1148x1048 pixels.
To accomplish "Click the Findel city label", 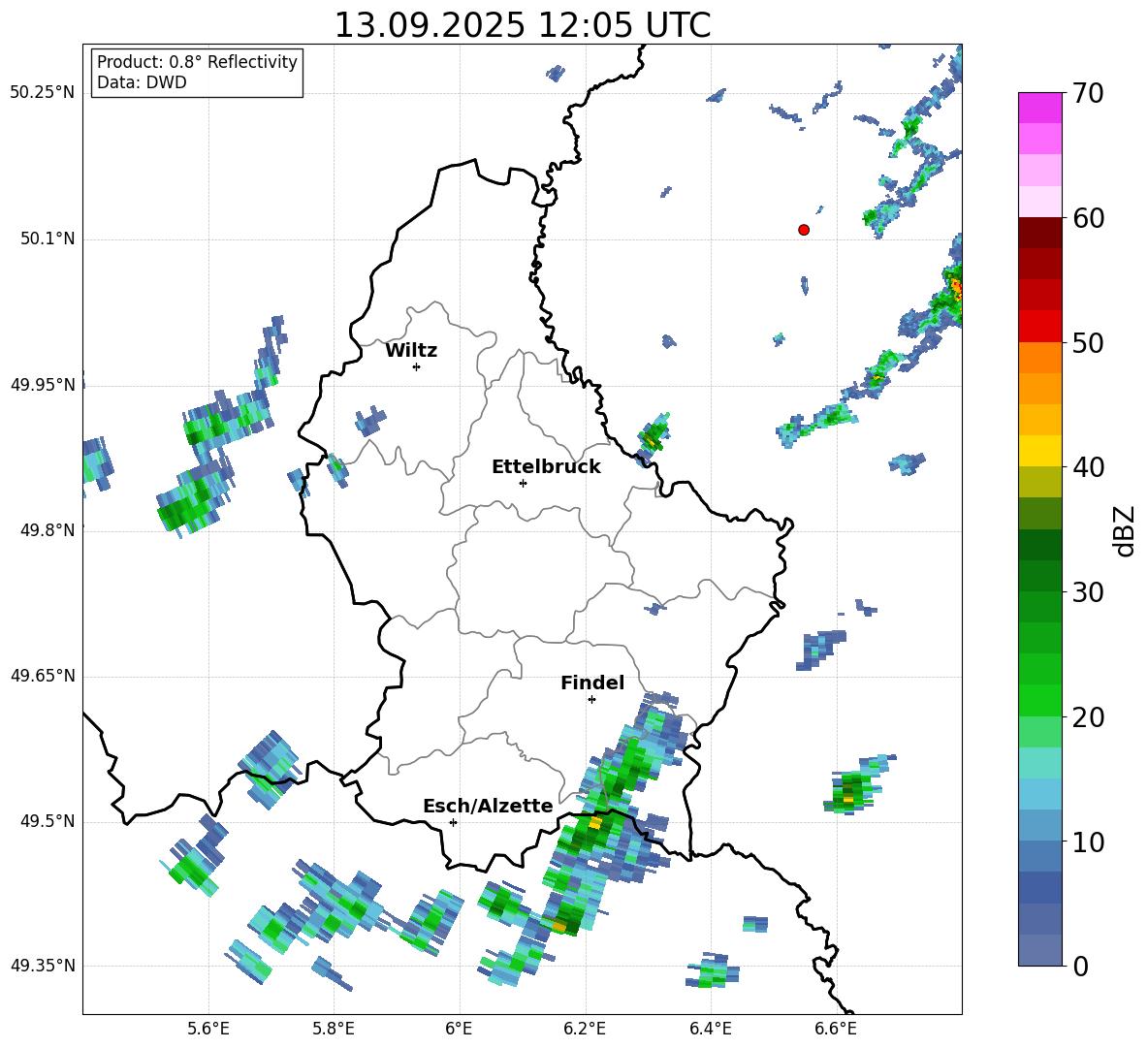I will [x=592, y=683].
